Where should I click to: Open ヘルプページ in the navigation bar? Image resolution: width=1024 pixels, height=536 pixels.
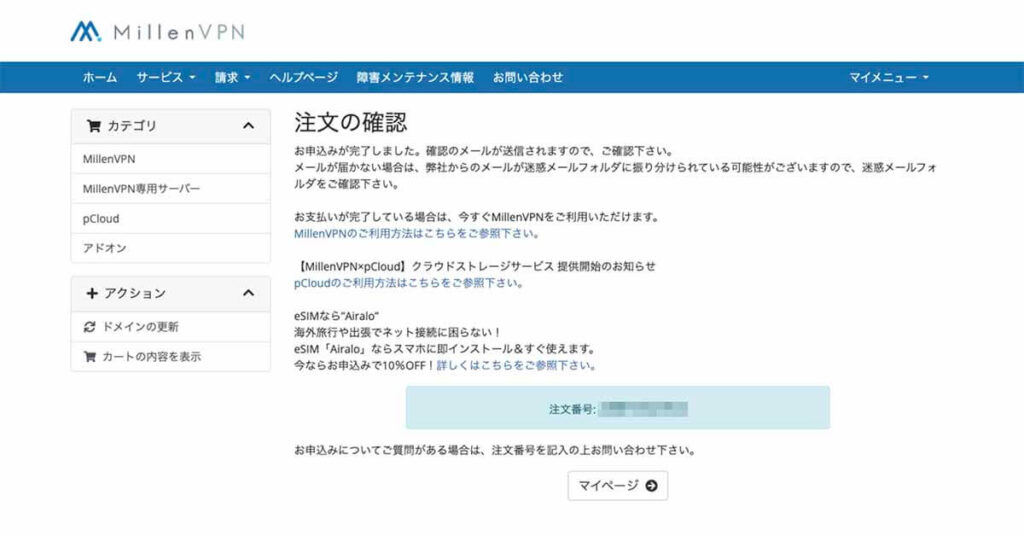(x=304, y=77)
